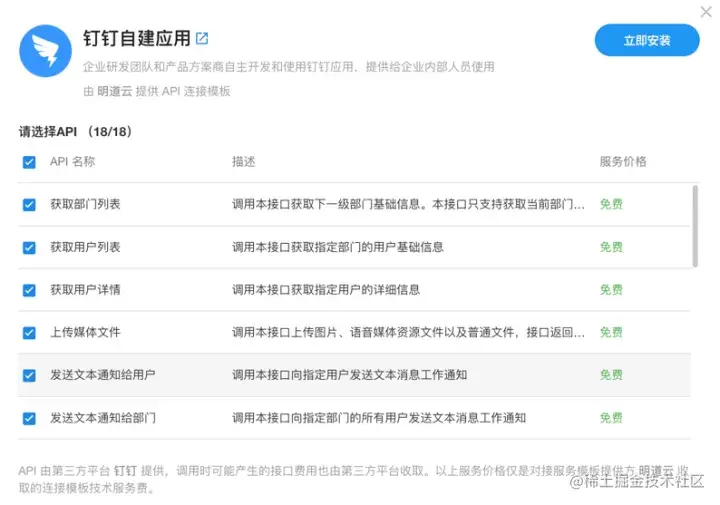Viewport: 720px width, 505px height.
Task: Click the 请选择API (18/18) heading
Action: 76,132
